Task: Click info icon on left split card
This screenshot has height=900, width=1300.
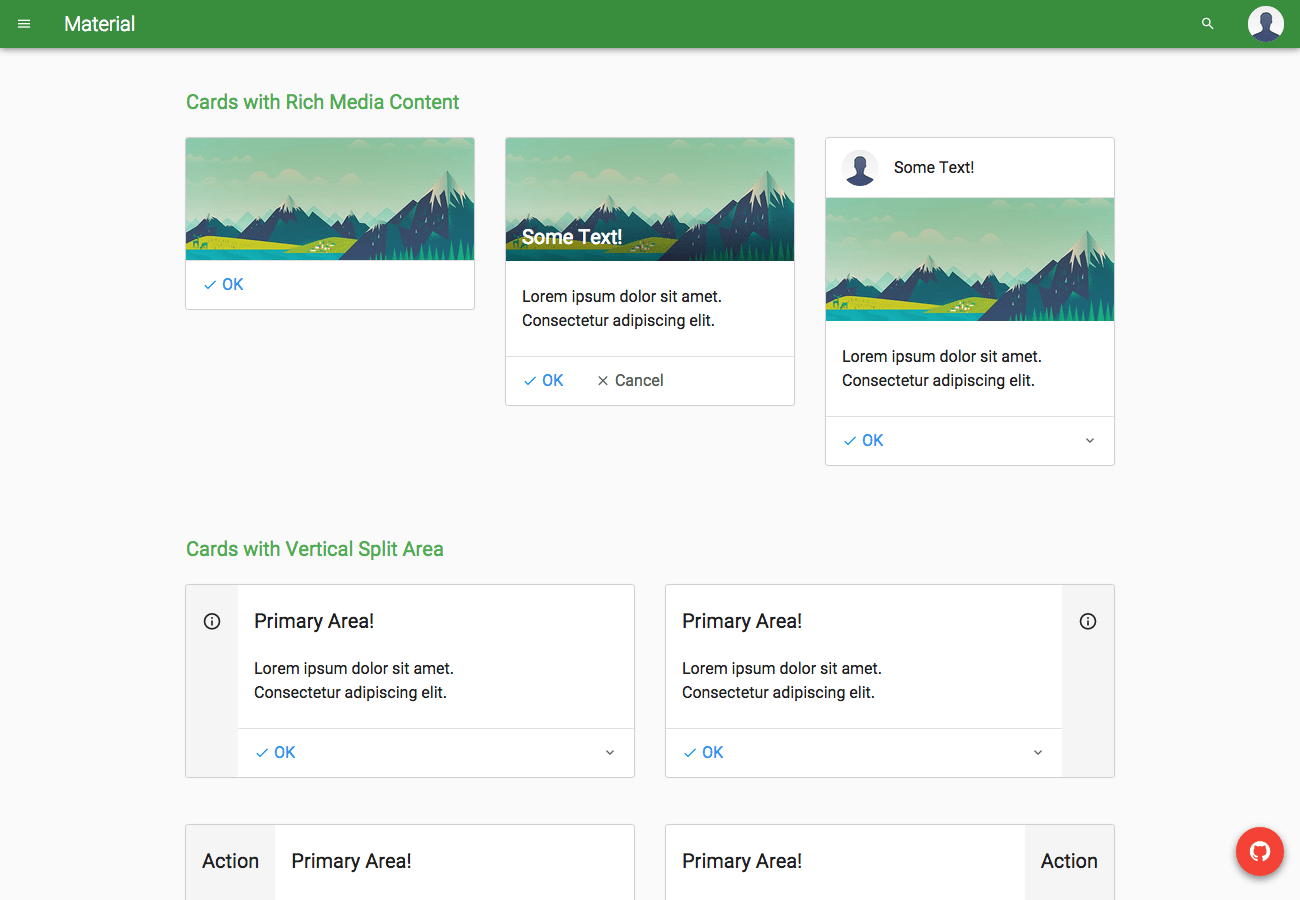Action: (212, 621)
